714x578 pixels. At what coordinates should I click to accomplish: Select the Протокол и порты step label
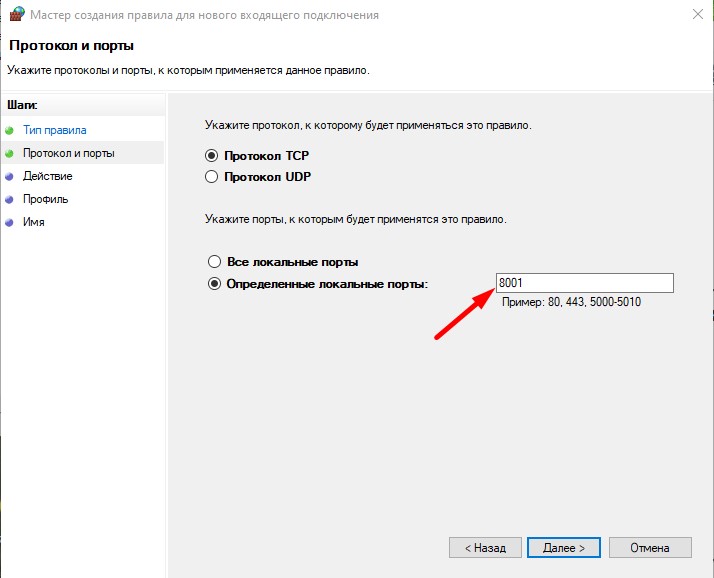click(68, 153)
